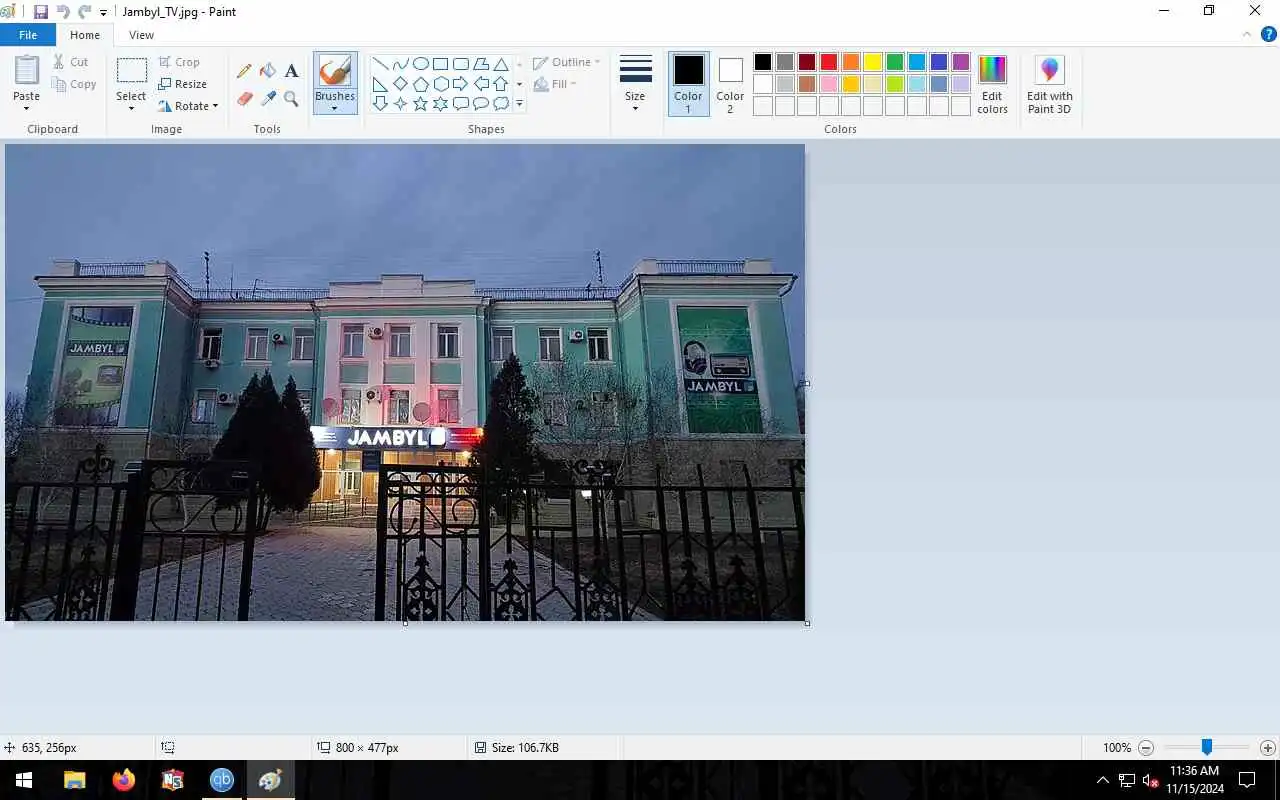Open the shape Outline dropdown
This screenshot has height=800, width=1280.
pyautogui.click(x=566, y=62)
